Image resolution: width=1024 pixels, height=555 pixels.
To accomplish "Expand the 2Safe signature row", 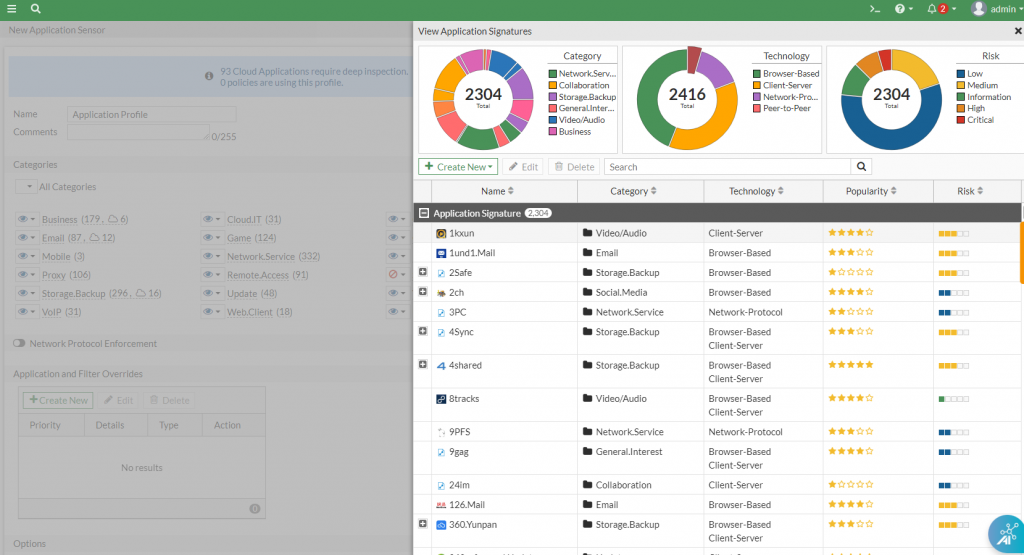I will [422, 272].
